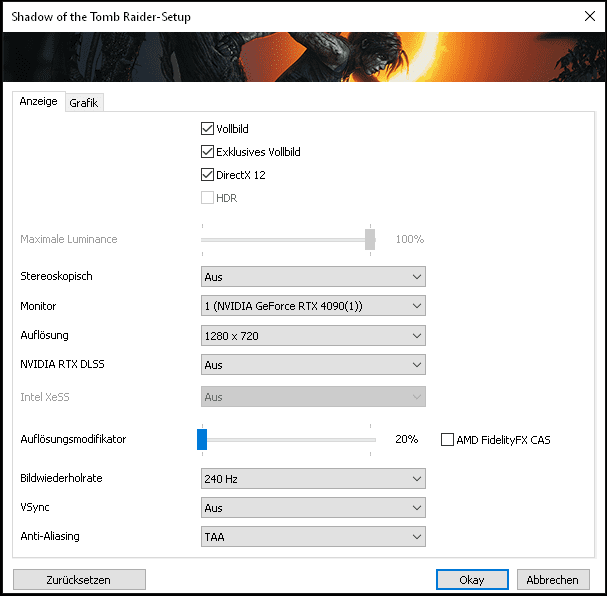Open the Bildwiederholrate dropdown

pos(313,479)
